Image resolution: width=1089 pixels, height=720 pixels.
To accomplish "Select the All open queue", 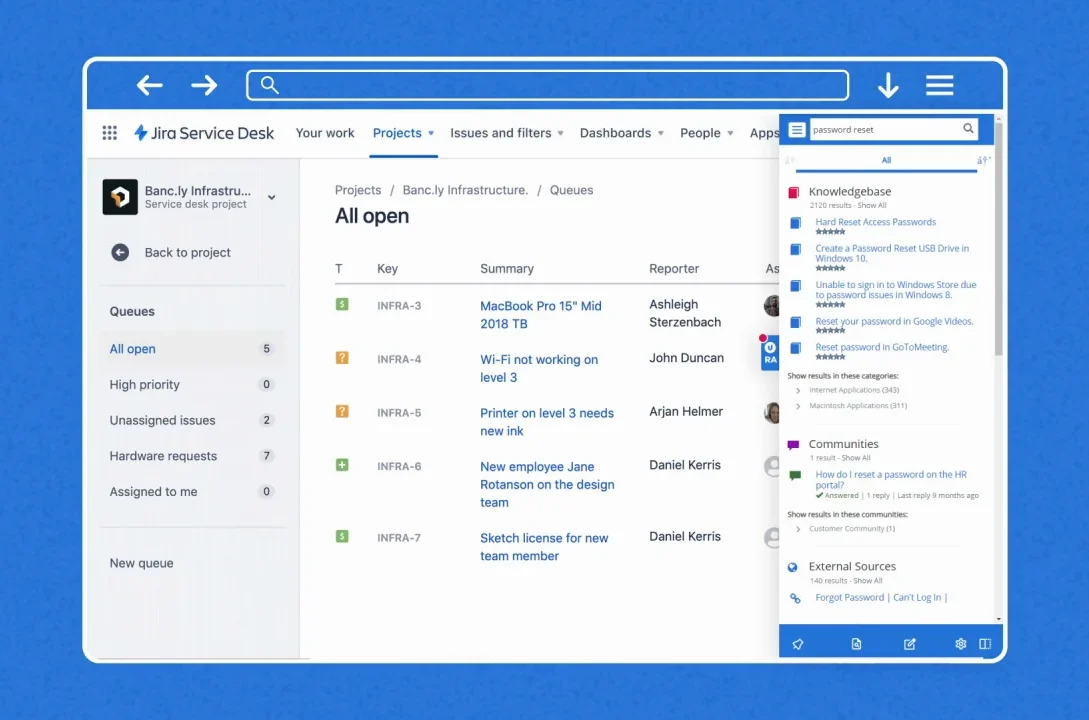I will pos(190,349).
